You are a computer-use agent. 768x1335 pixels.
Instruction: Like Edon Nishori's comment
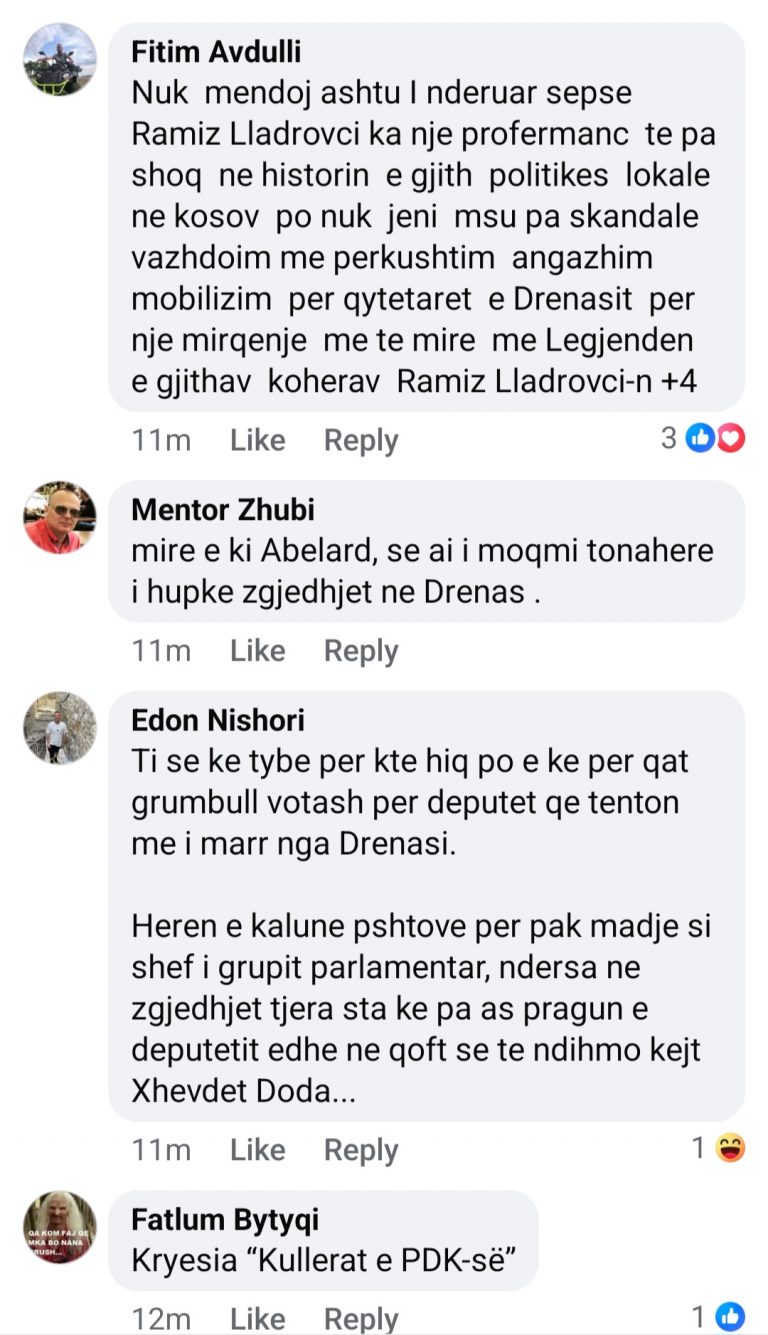[257, 1150]
